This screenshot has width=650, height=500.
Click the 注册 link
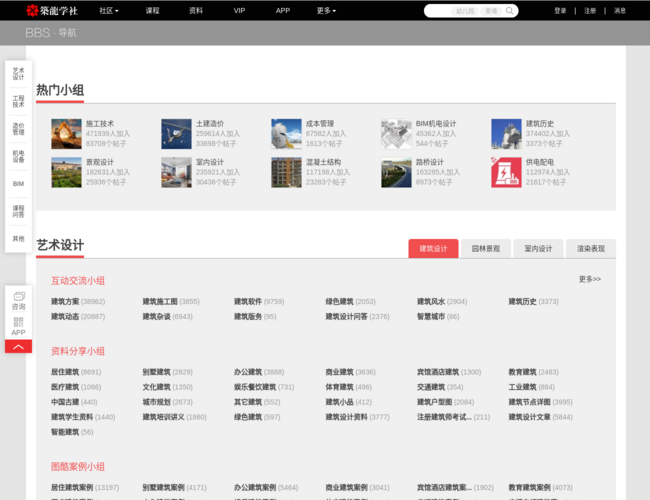pos(590,11)
